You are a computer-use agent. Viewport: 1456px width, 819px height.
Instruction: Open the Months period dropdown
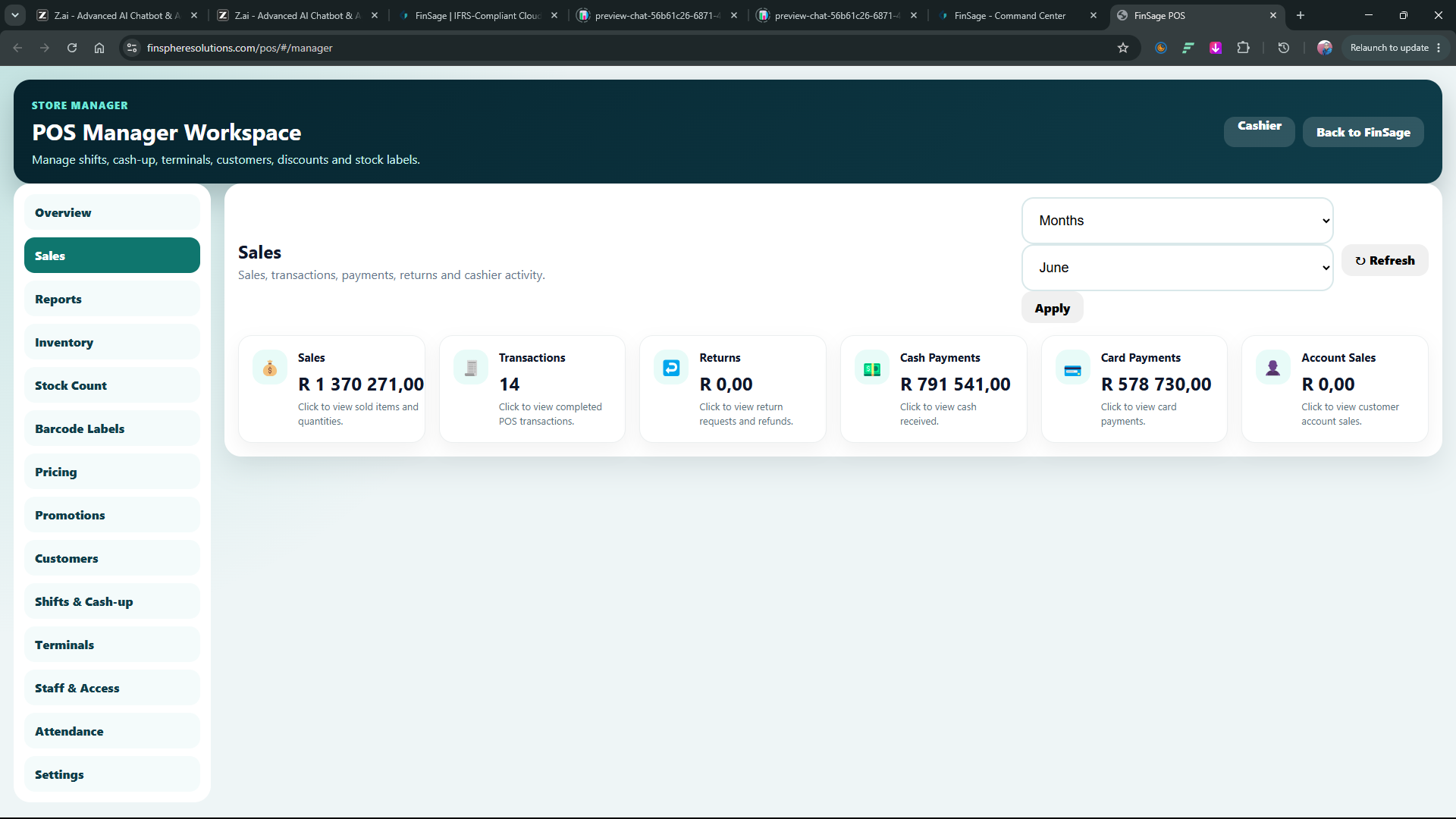1177,221
